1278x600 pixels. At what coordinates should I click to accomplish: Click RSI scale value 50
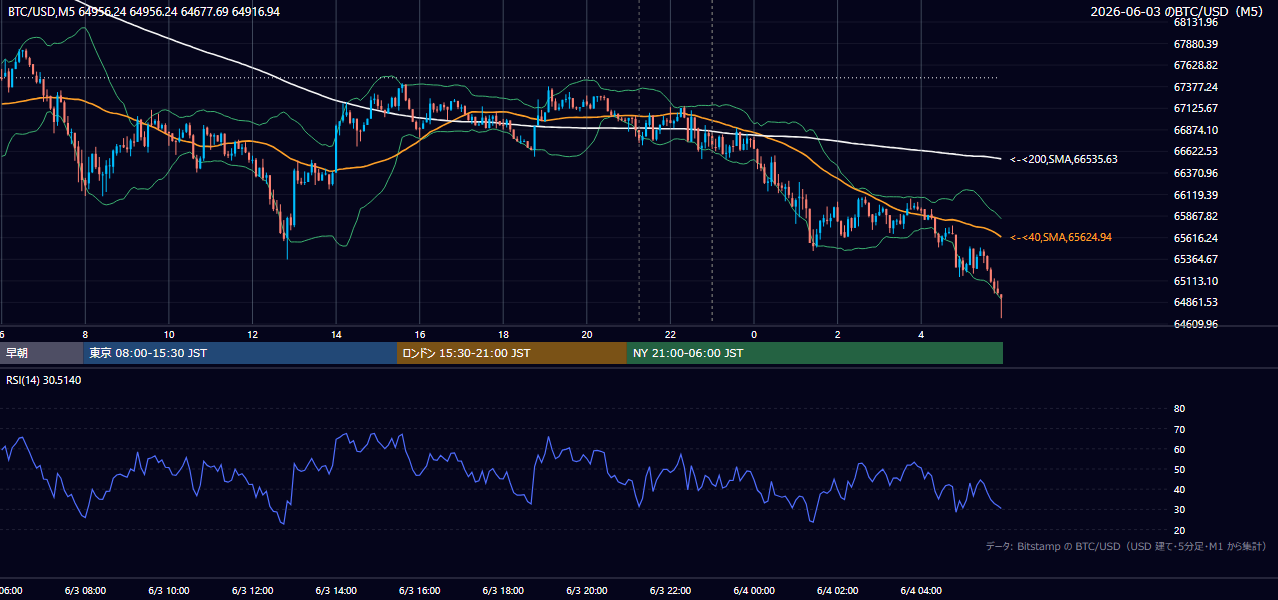1179,469
